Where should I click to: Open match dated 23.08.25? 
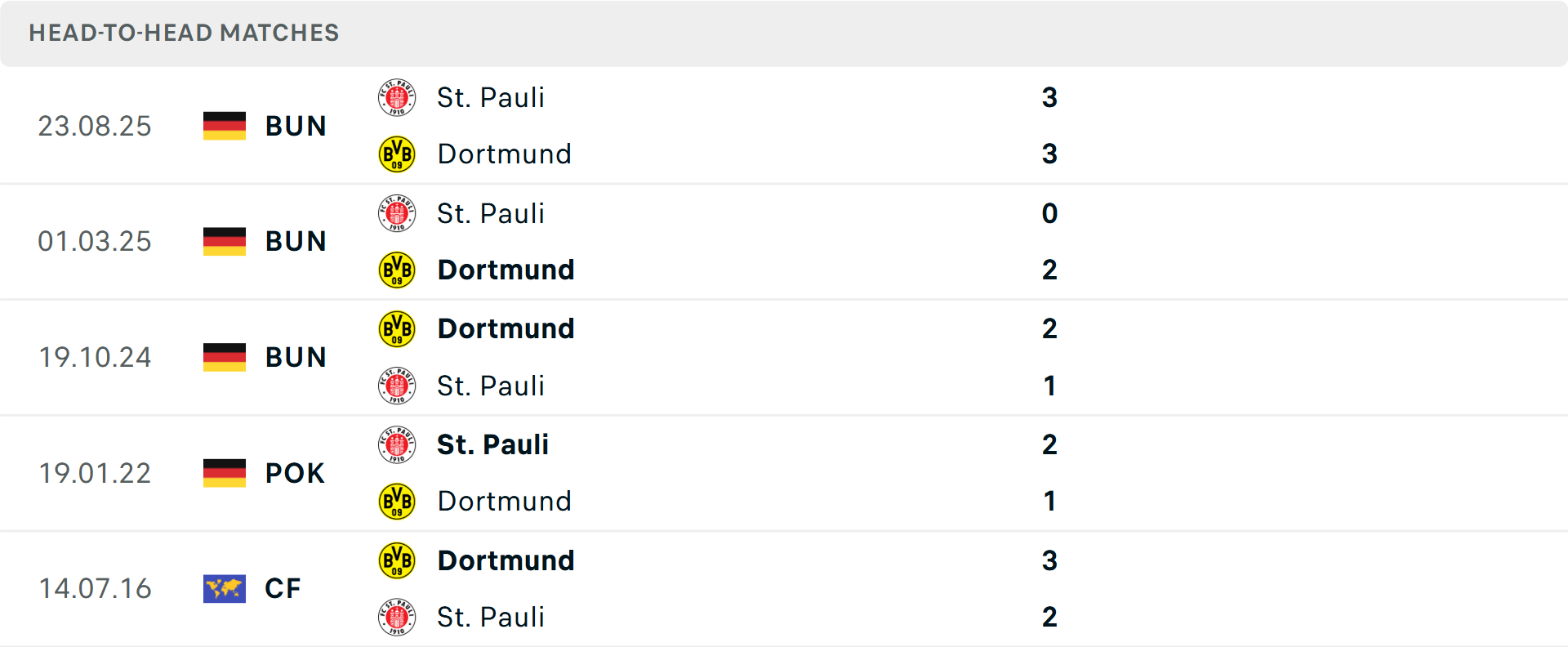coord(95,127)
